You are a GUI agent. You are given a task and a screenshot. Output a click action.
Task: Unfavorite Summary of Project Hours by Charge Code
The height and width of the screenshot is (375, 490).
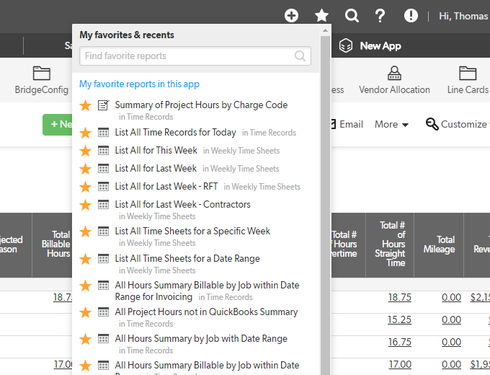click(85, 106)
